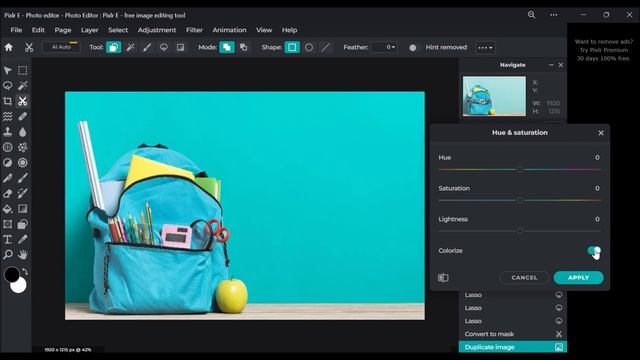
Task: Set Mode to add (highlighted)
Action: [227, 47]
